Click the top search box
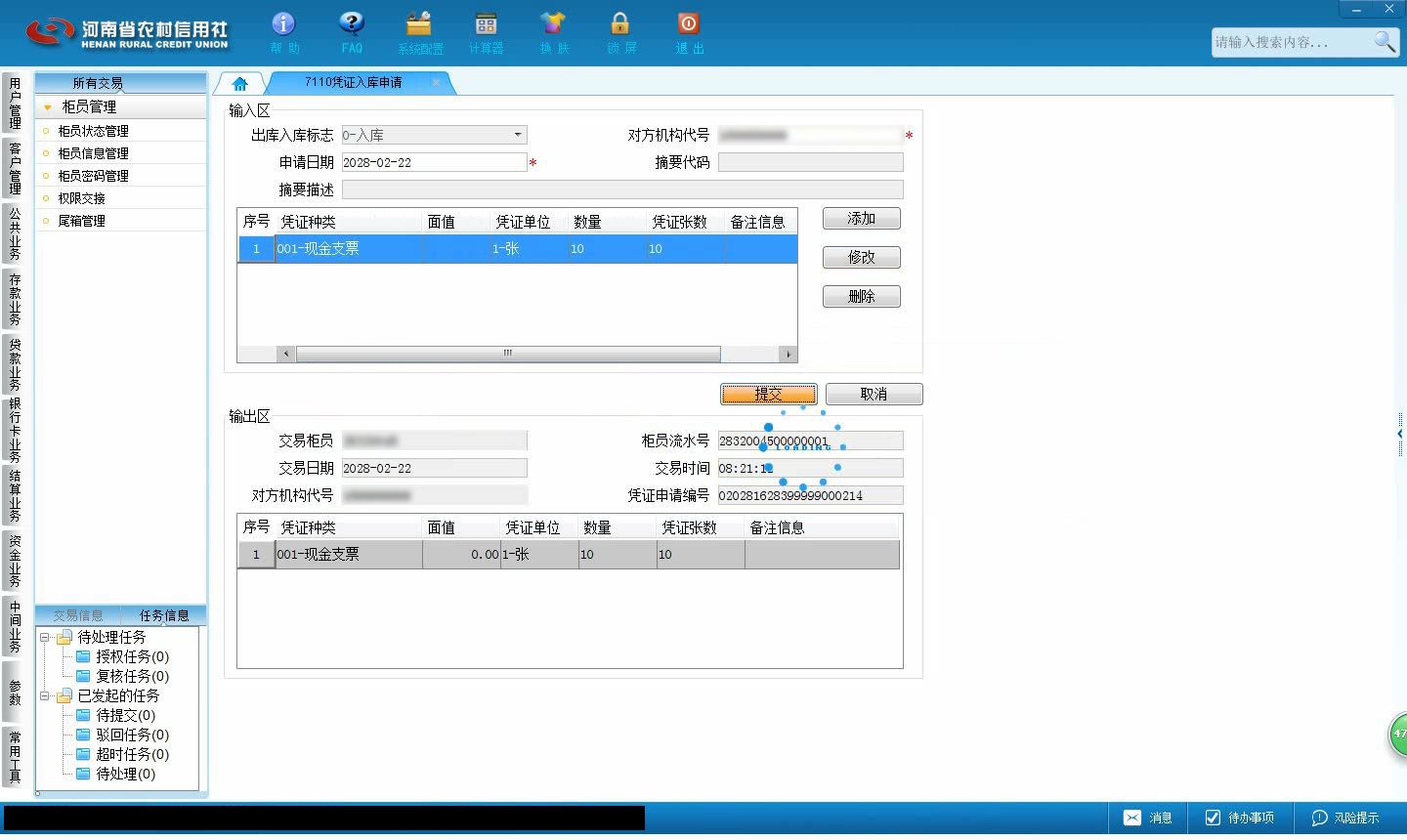The height and width of the screenshot is (840, 1407). [x=1292, y=42]
